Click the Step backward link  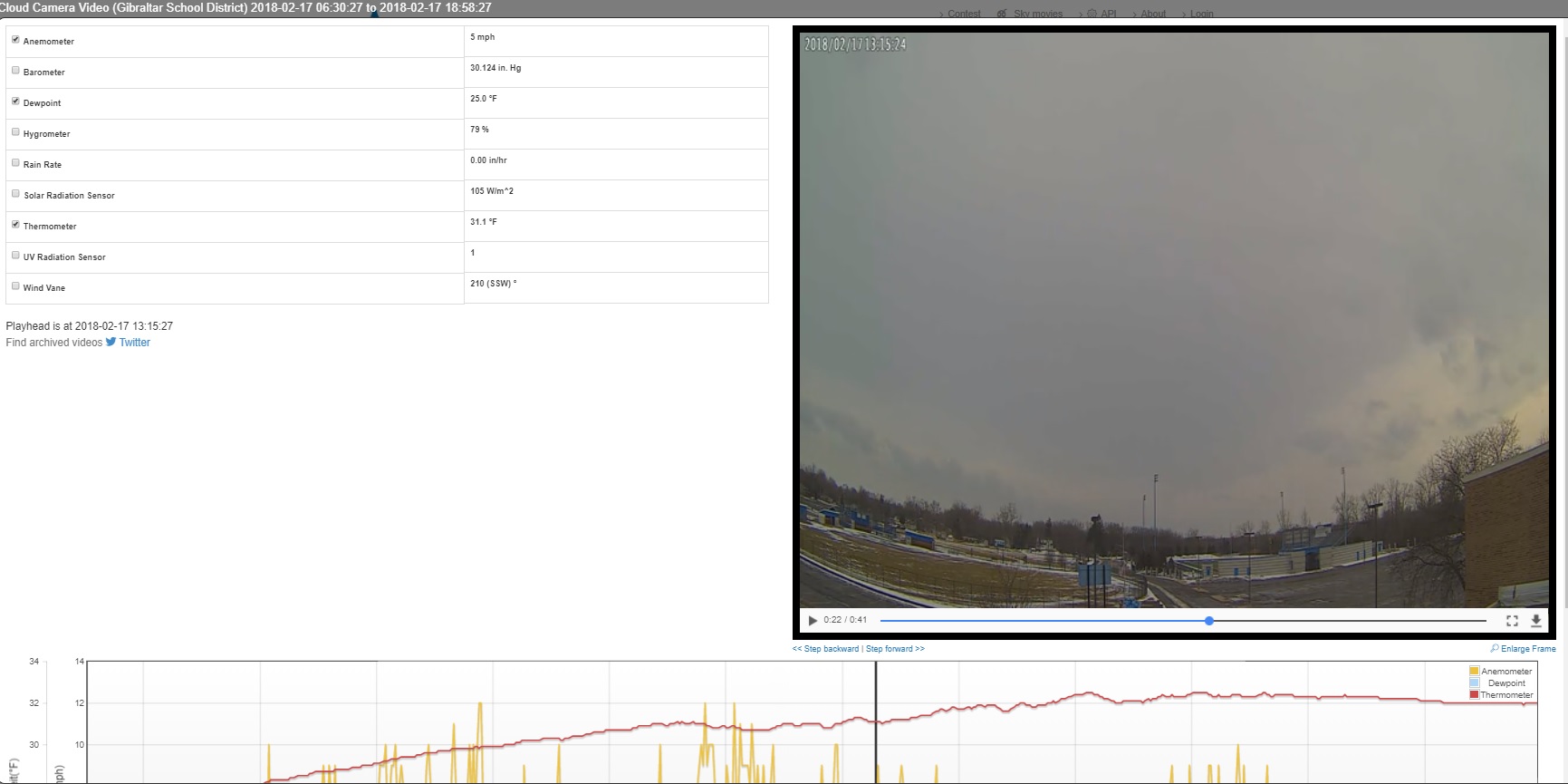coord(826,649)
